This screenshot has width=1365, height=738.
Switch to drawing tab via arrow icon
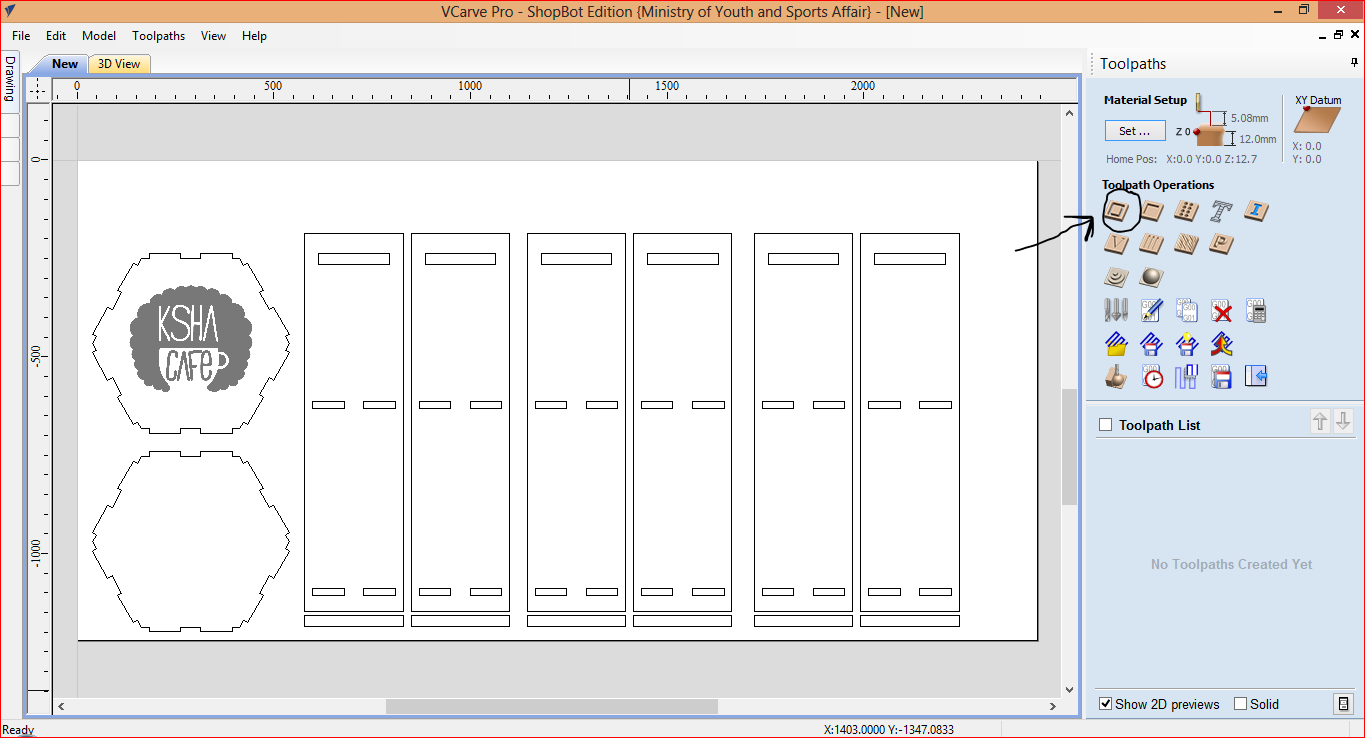click(1256, 377)
